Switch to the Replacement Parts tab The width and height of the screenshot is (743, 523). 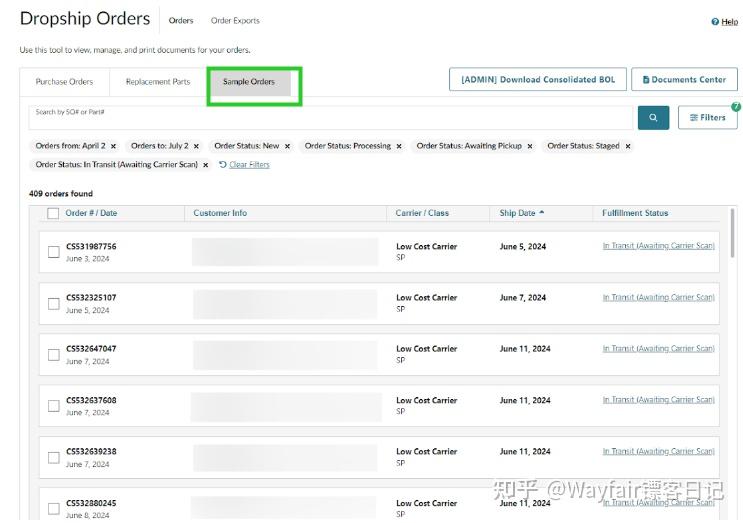(x=158, y=82)
